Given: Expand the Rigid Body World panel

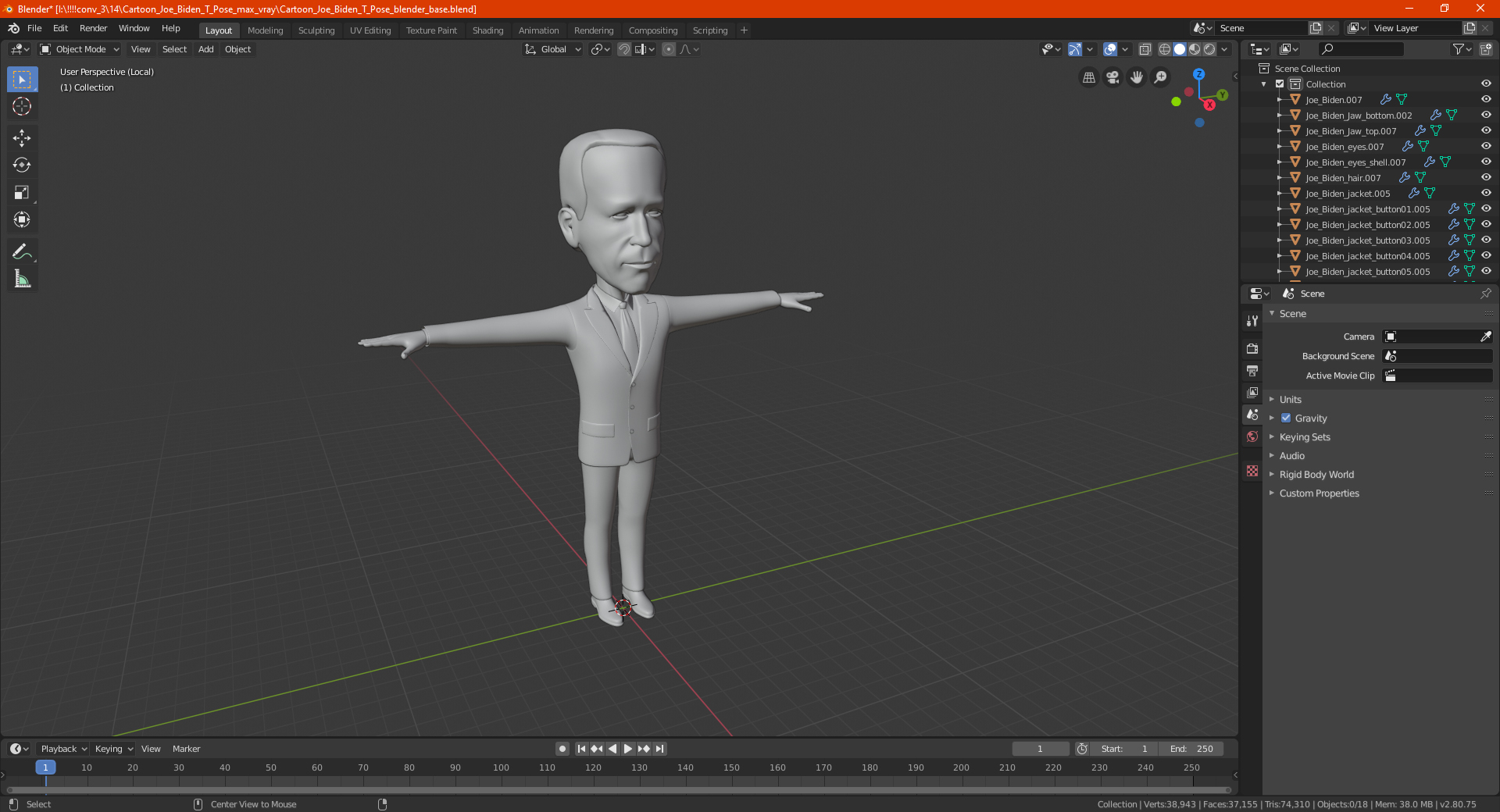Looking at the screenshot, I should [1316, 474].
